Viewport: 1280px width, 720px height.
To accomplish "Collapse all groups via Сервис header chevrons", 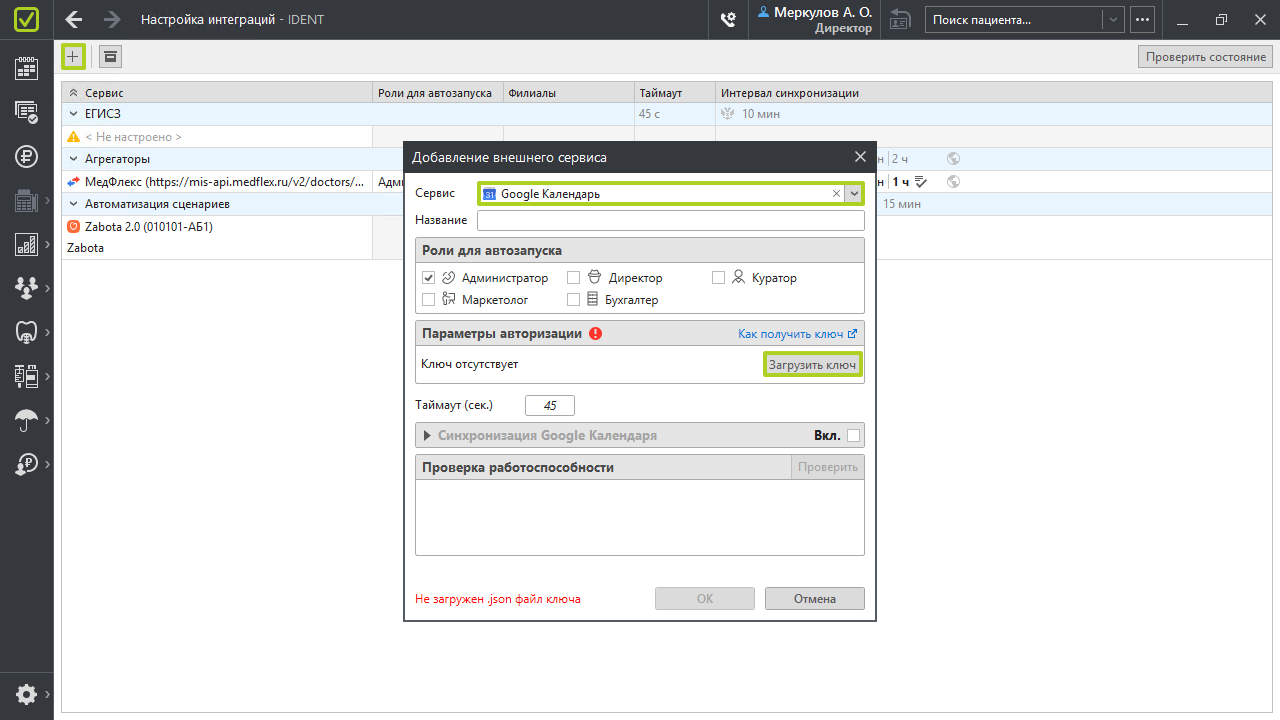I will click(x=73, y=93).
